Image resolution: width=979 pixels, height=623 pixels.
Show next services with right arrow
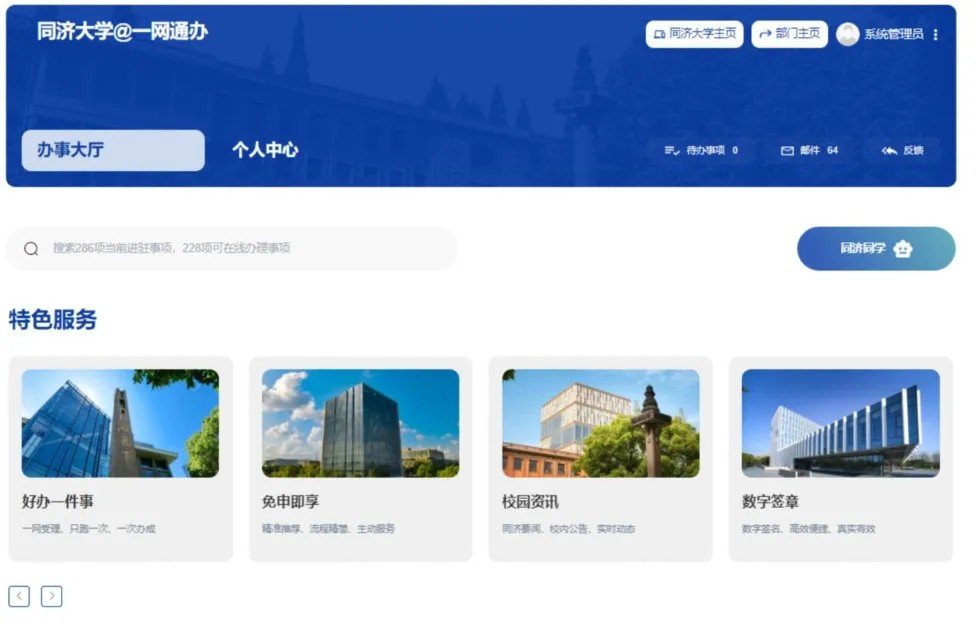tap(52, 597)
